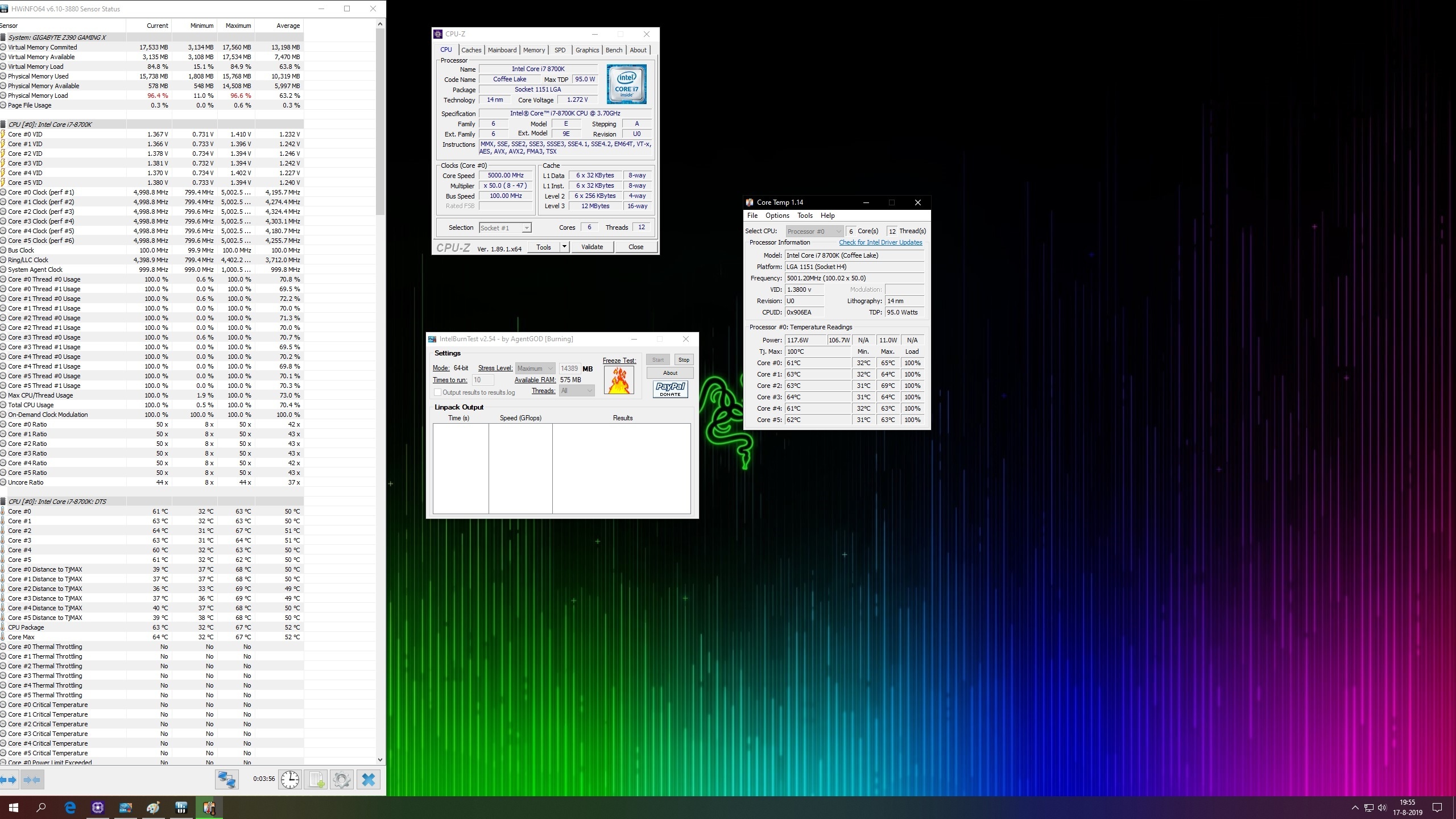Click HWiNFO log file with plus icon
The height and width of the screenshot is (819, 1456).
click(x=316, y=779)
